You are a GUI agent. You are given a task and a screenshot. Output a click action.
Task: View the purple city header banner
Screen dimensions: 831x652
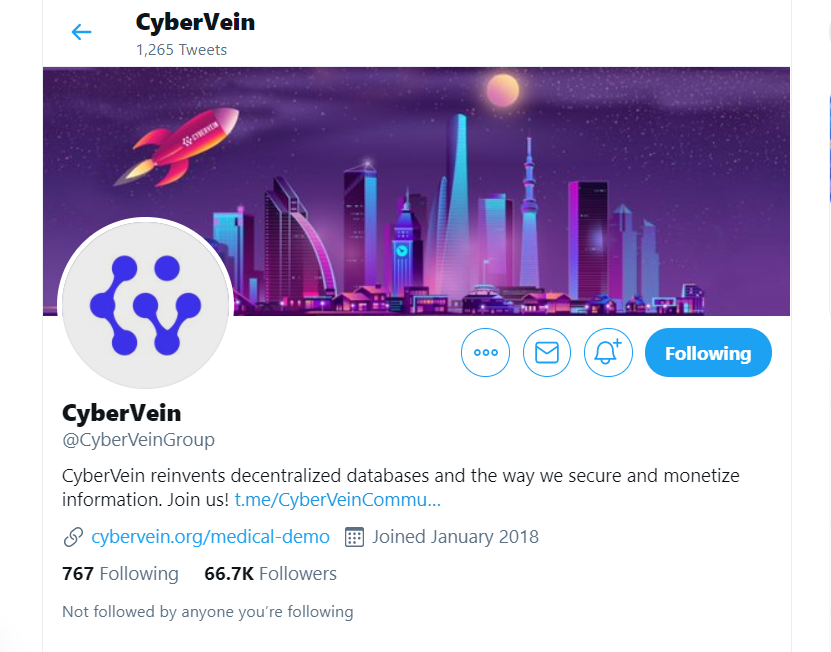[417, 191]
